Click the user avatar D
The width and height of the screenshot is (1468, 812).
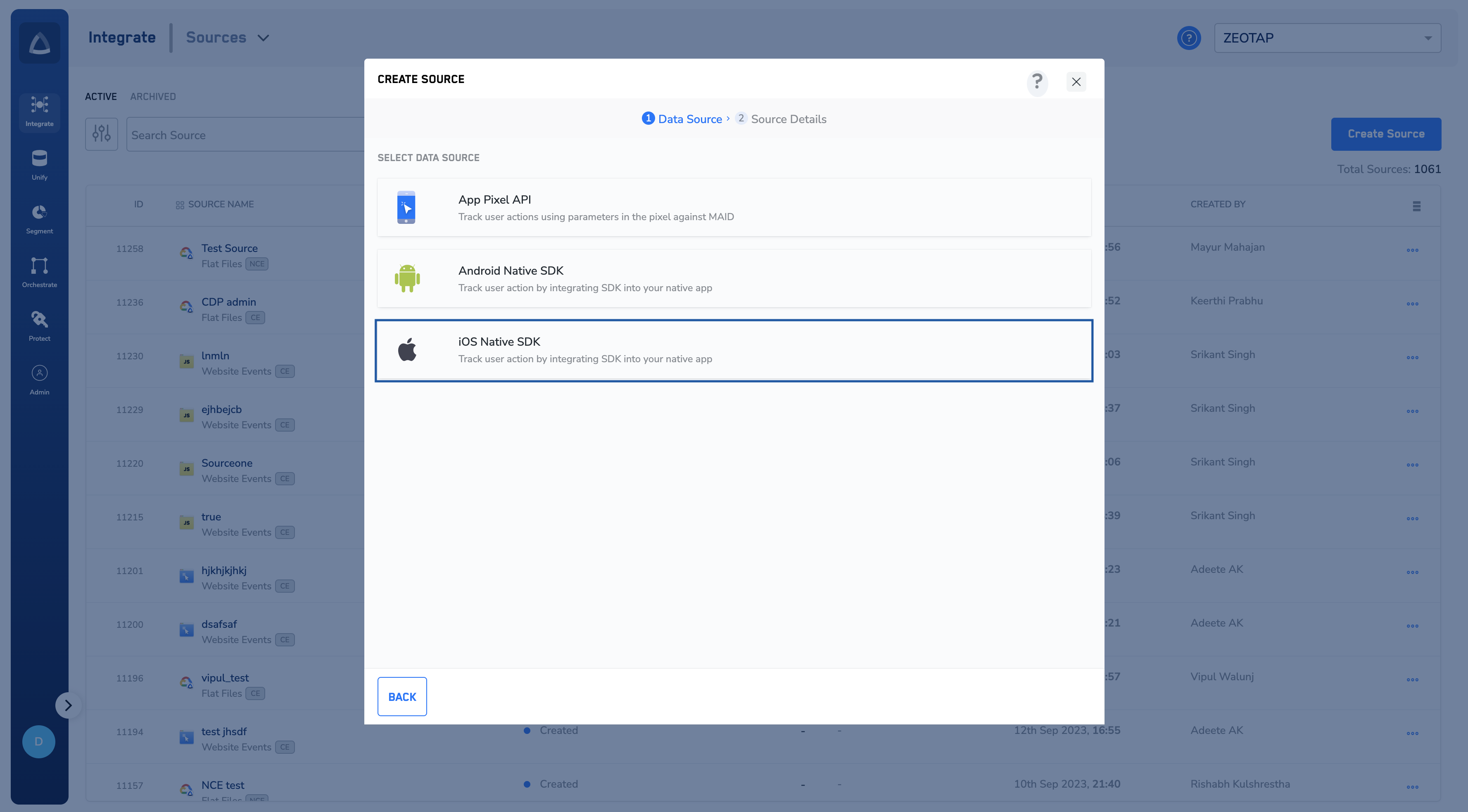39,741
